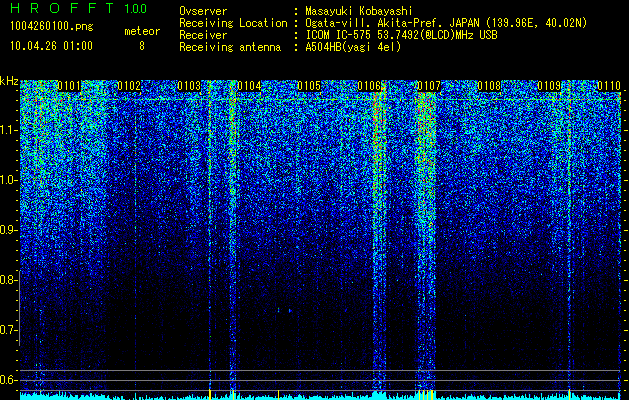Click the 0106 time marker
The width and height of the screenshot is (629, 400).
(369, 86)
